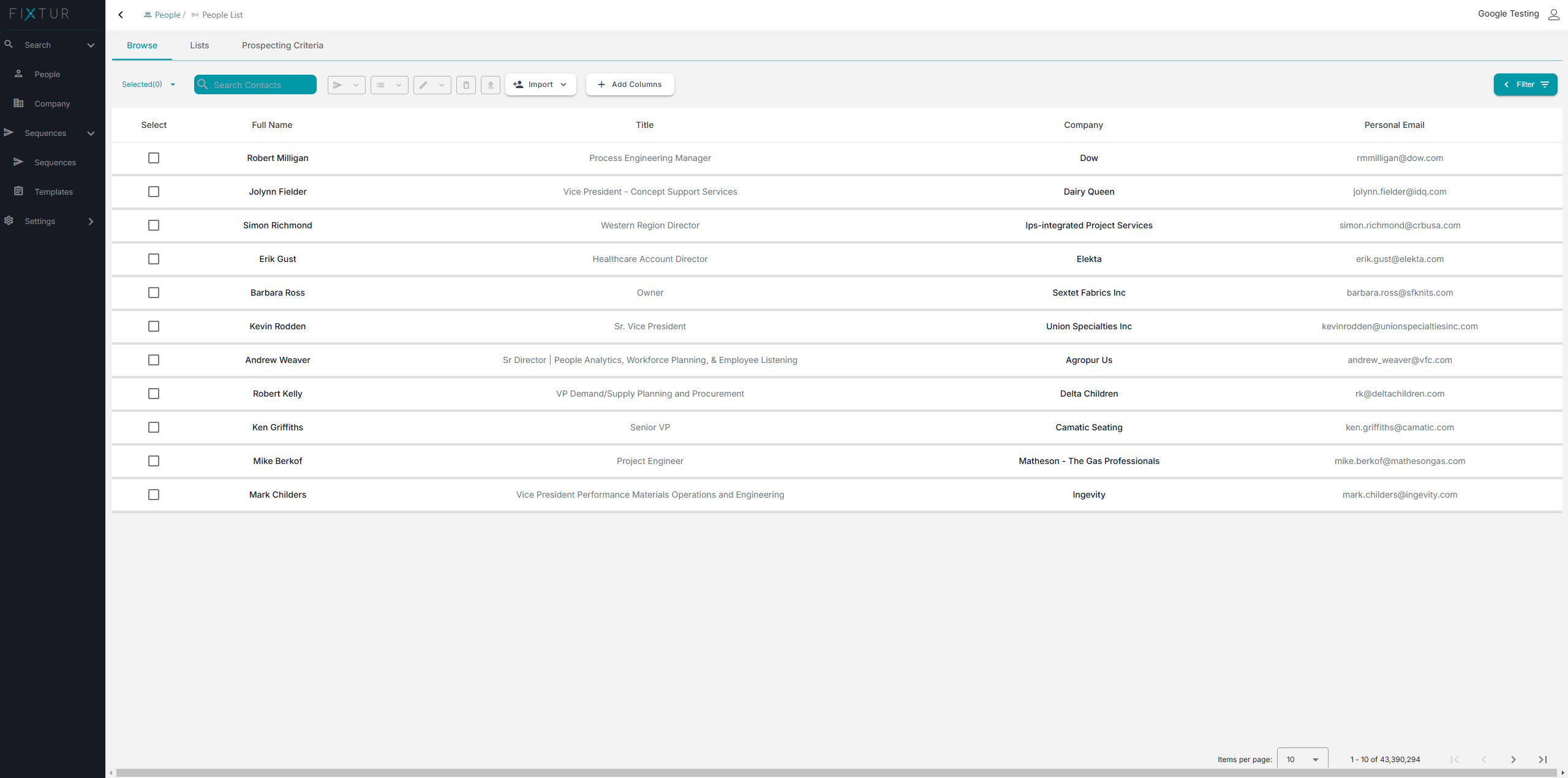Collapse the sidebar Search section chevron

[91, 45]
